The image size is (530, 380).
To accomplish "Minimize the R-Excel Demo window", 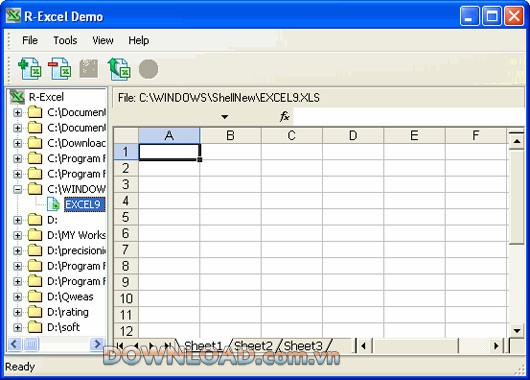I will pos(469,16).
